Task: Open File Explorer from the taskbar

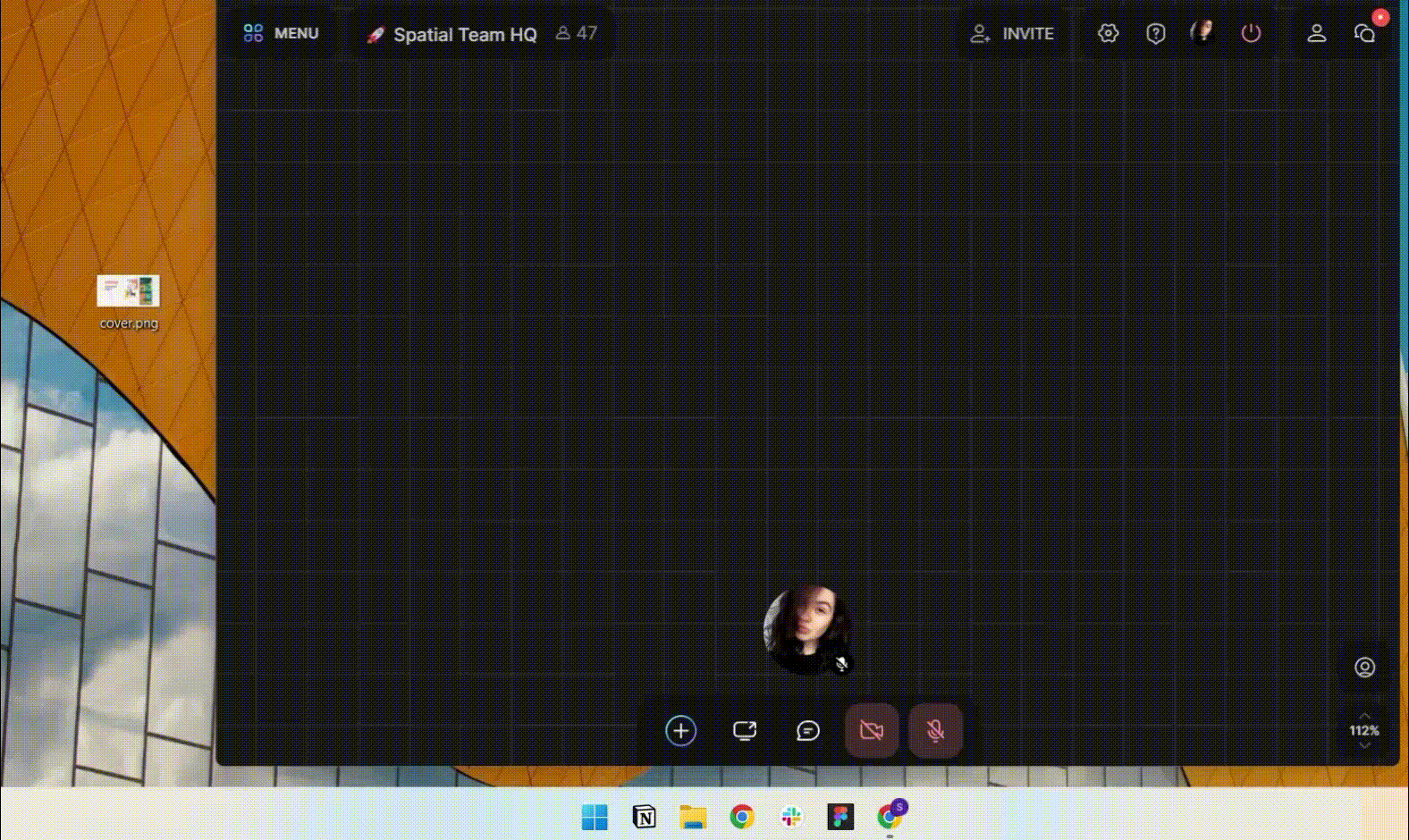Action: 693,817
